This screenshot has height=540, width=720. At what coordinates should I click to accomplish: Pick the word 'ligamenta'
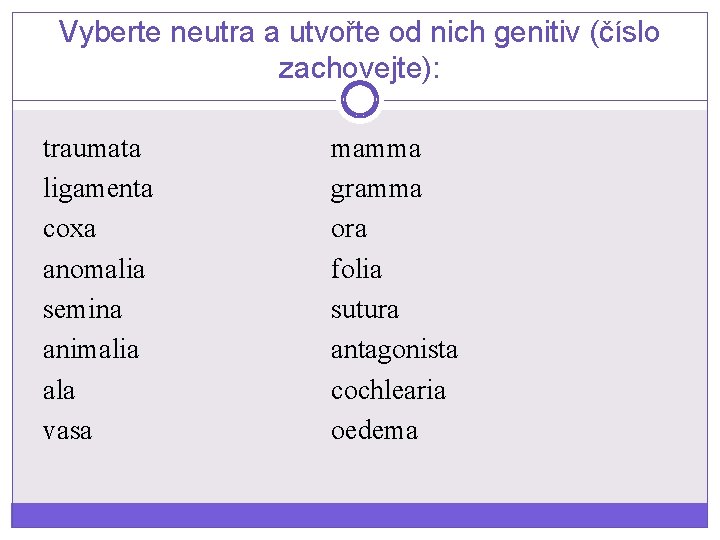98,189
